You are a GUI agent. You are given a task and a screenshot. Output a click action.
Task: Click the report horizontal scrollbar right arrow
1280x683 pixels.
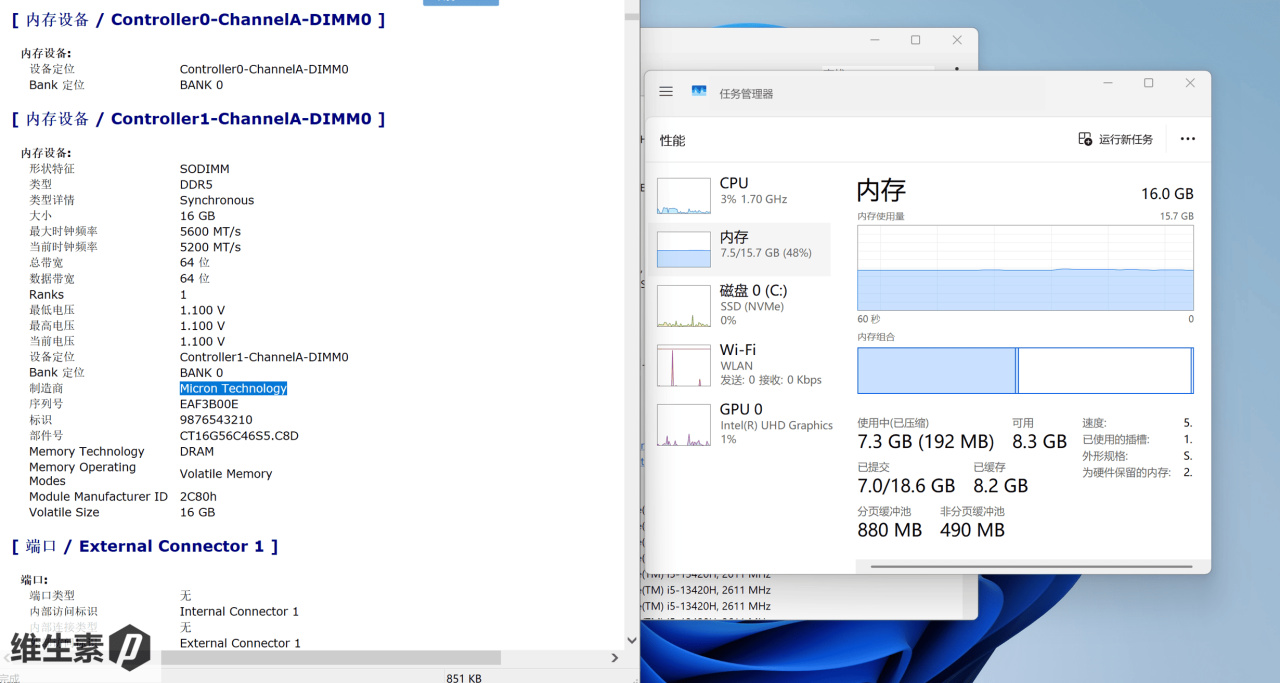point(615,658)
